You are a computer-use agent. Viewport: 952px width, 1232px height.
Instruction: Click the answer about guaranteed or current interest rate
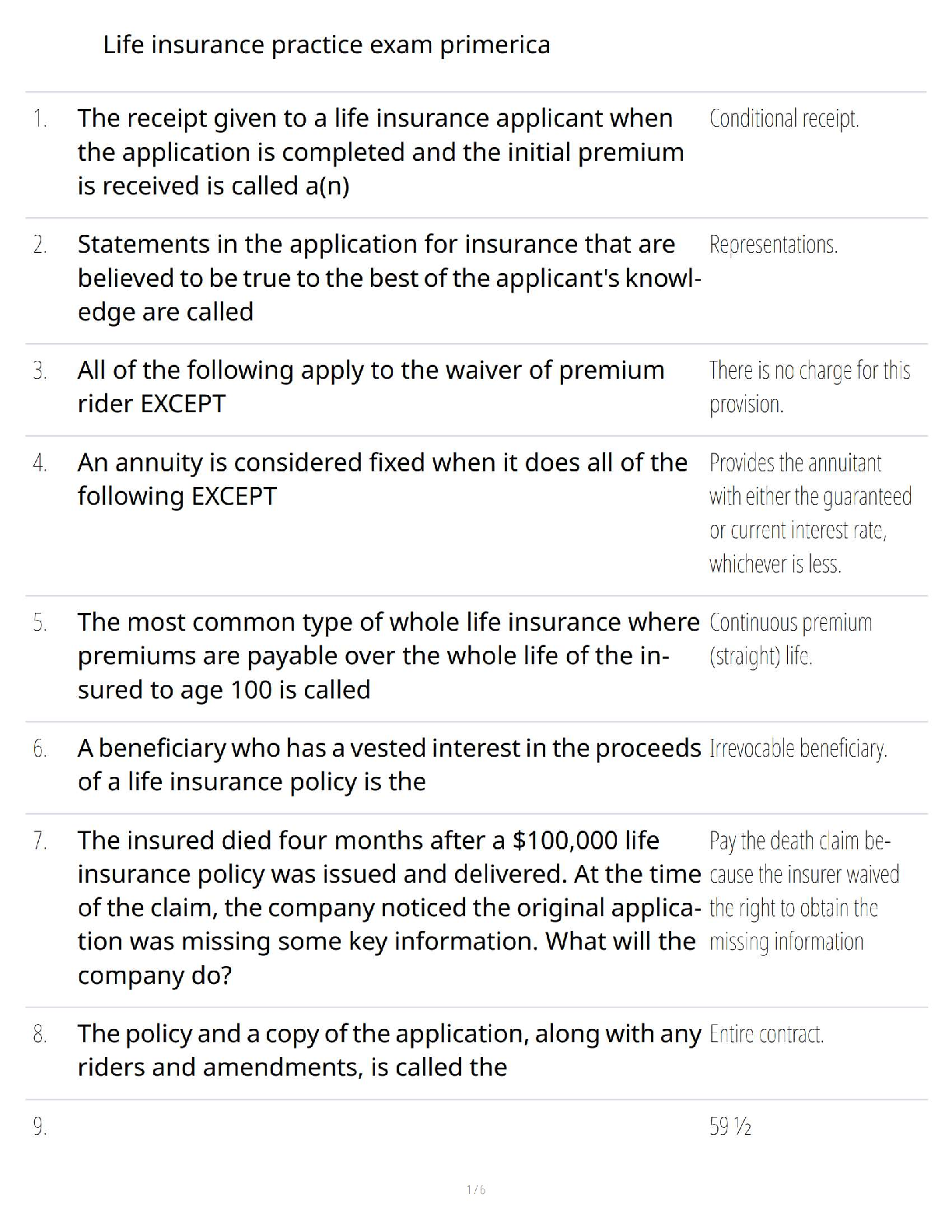[810, 513]
